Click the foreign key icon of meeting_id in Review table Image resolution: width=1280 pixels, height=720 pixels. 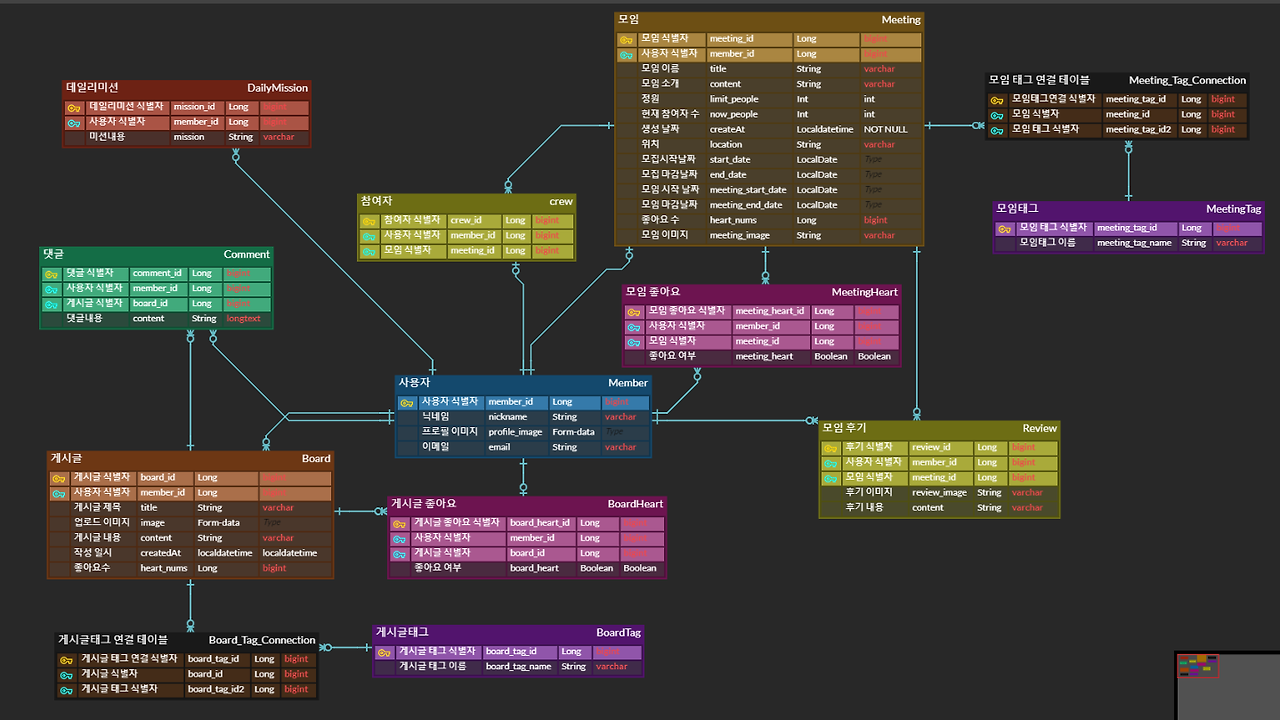click(830, 478)
